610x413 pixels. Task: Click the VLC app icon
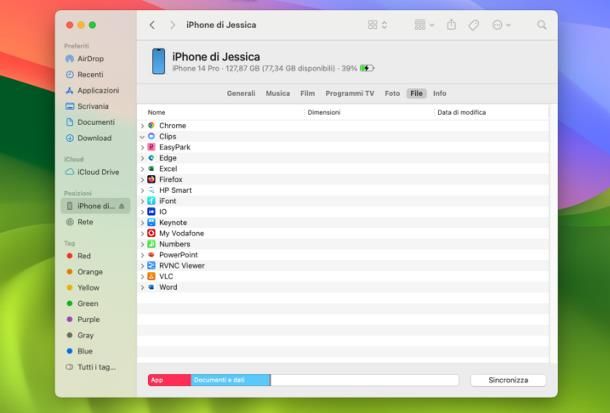coord(151,276)
